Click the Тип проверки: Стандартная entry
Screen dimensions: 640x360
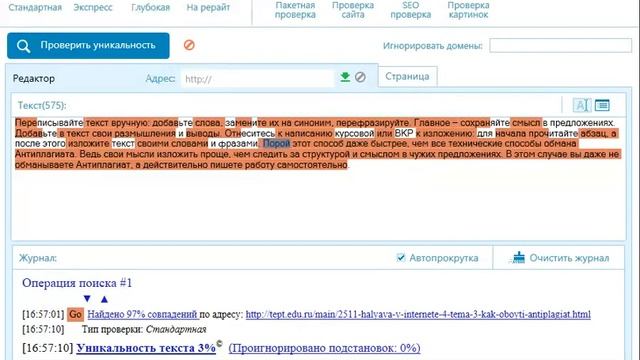pyautogui.click(x=144, y=329)
